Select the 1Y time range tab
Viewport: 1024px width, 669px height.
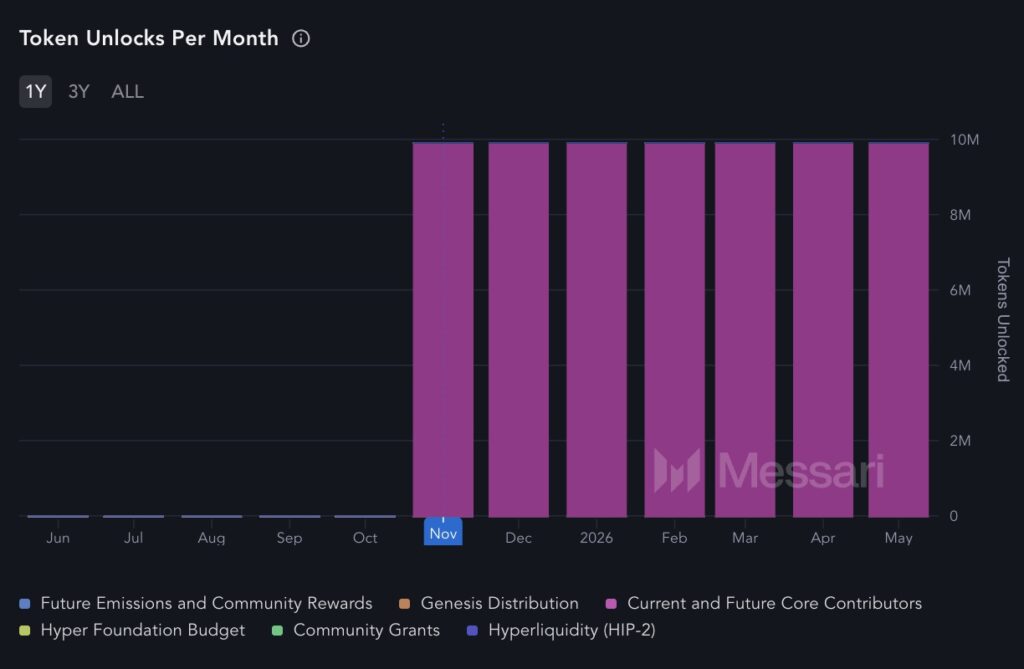36,91
